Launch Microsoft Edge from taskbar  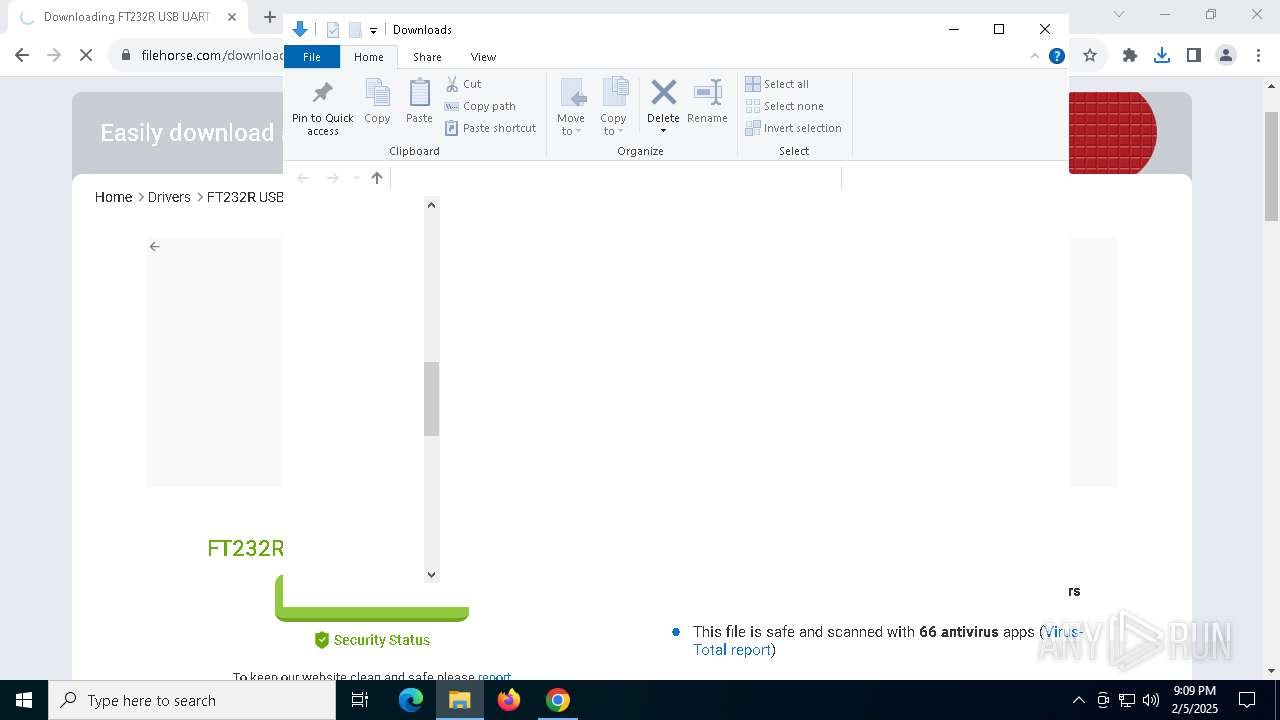pyautogui.click(x=411, y=700)
